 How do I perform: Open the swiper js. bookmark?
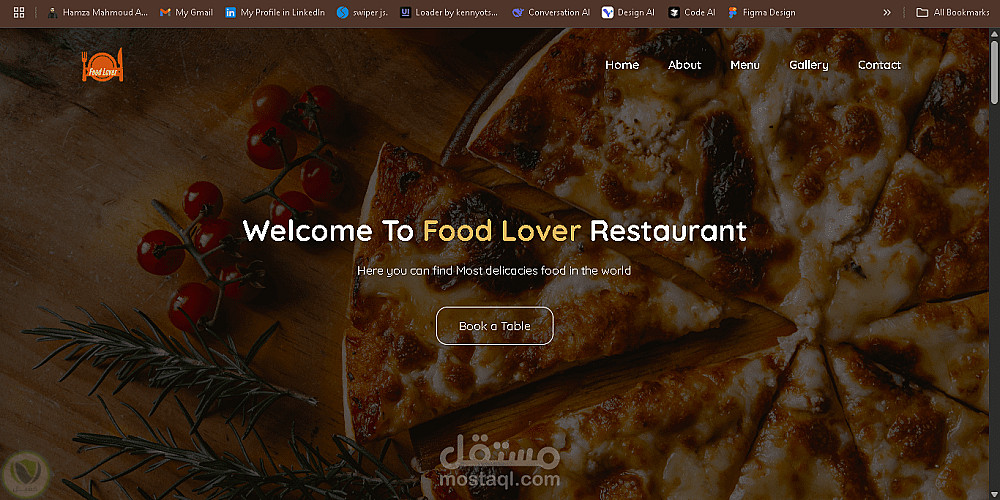362,12
